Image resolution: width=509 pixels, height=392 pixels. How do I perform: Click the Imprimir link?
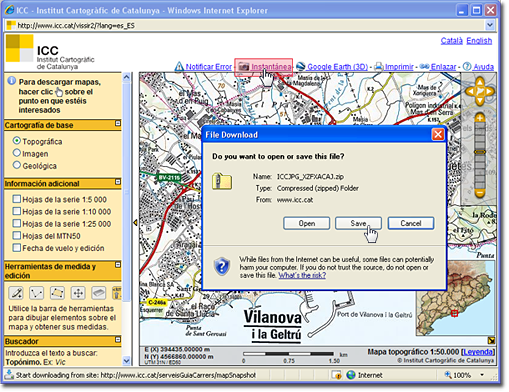point(399,67)
